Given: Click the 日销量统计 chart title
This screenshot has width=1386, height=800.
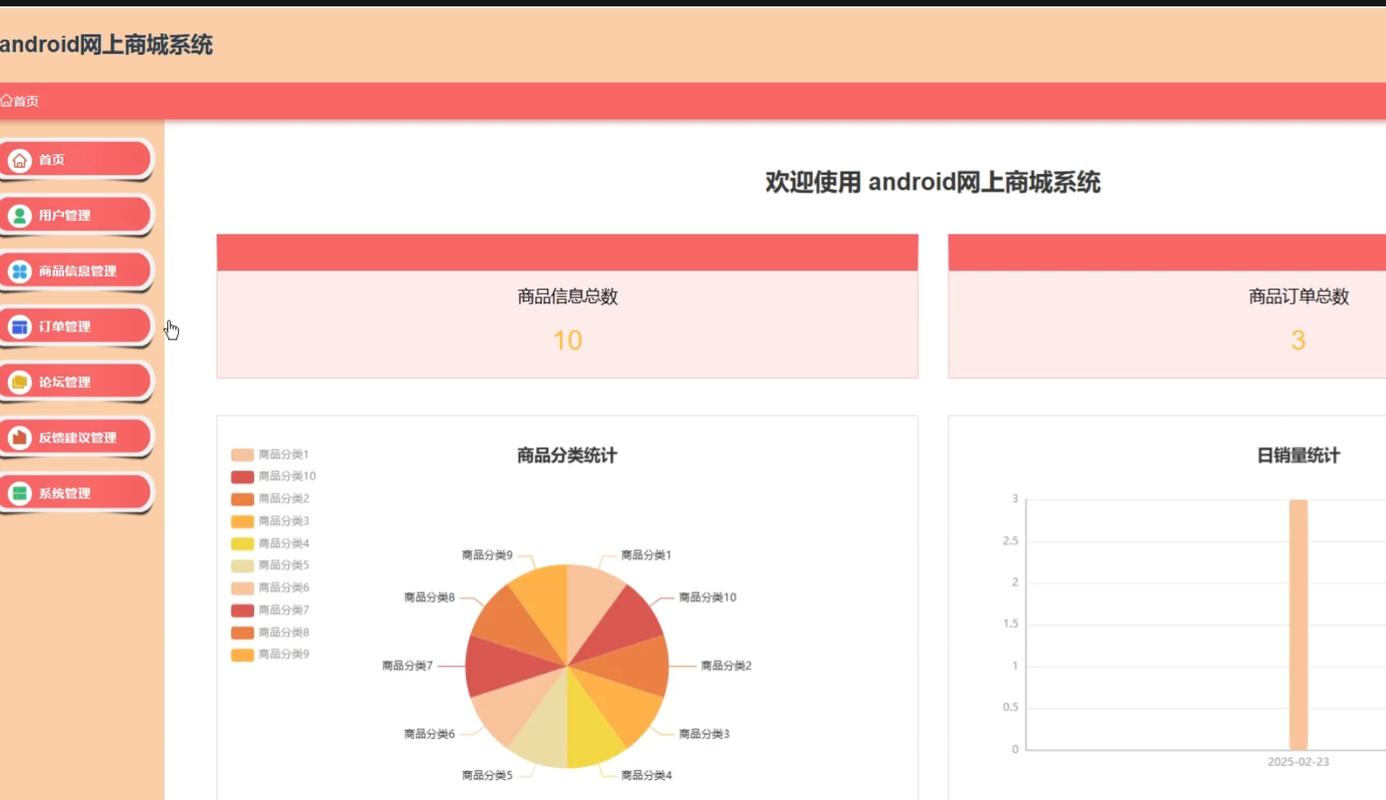Looking at the screenshot, I should tap(1298, 456).
